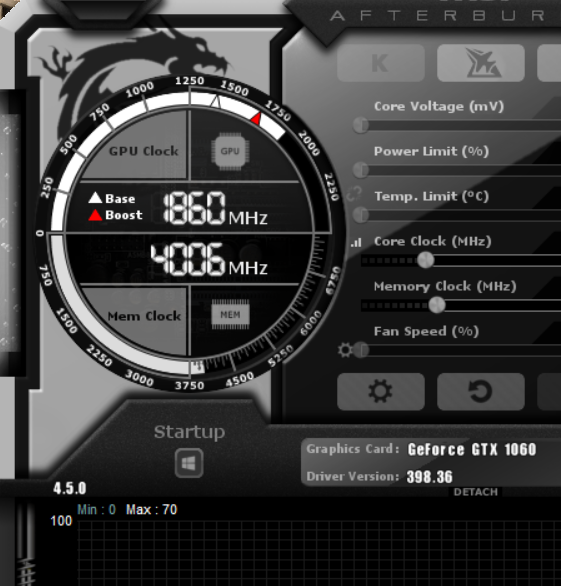Click the DETACH monitor button
Image resolution: width=561 pixels, height=586 pixels.
(475, 492)
